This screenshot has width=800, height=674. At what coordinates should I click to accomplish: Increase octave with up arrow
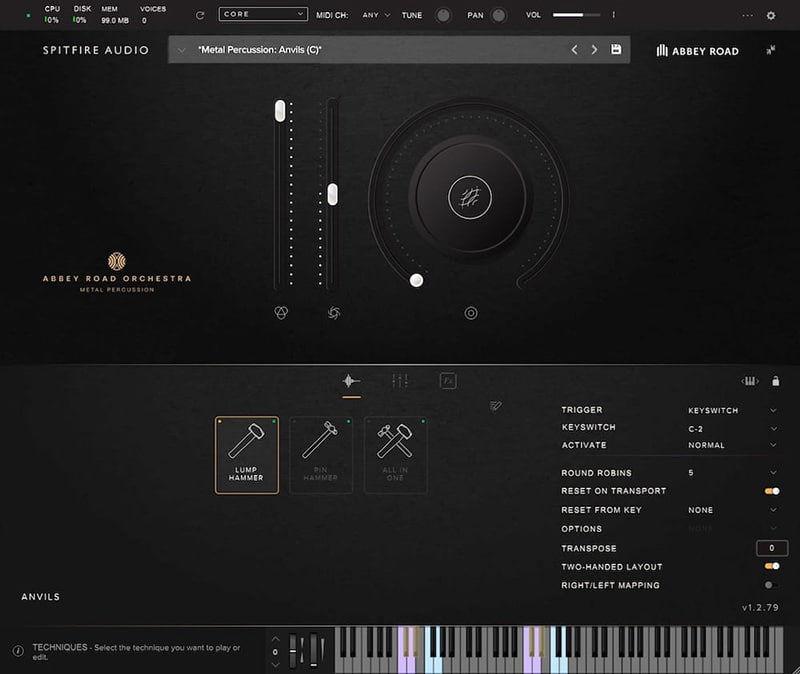[x=276, y=639]
